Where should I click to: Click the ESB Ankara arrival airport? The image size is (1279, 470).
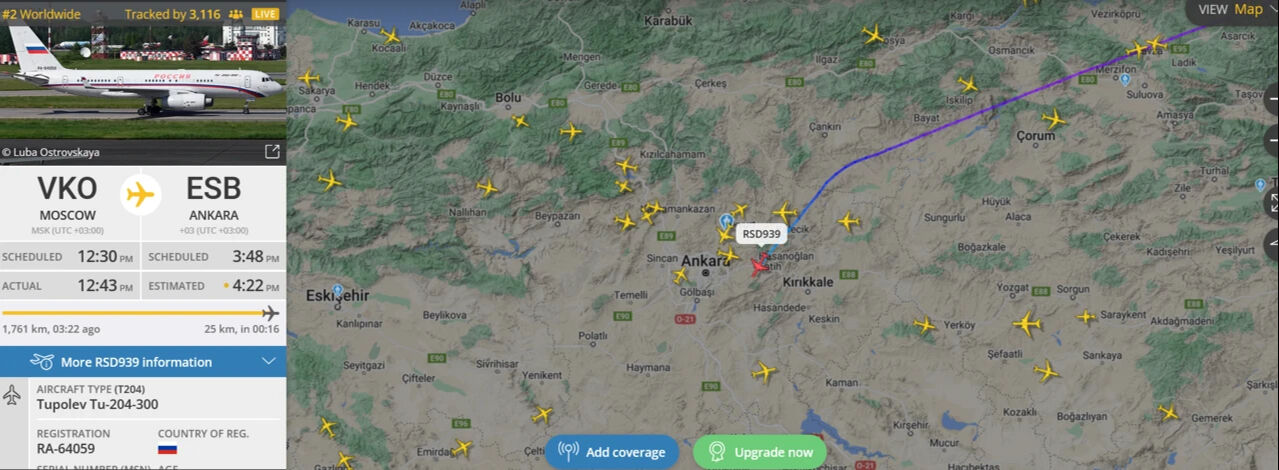coord(214,199)
